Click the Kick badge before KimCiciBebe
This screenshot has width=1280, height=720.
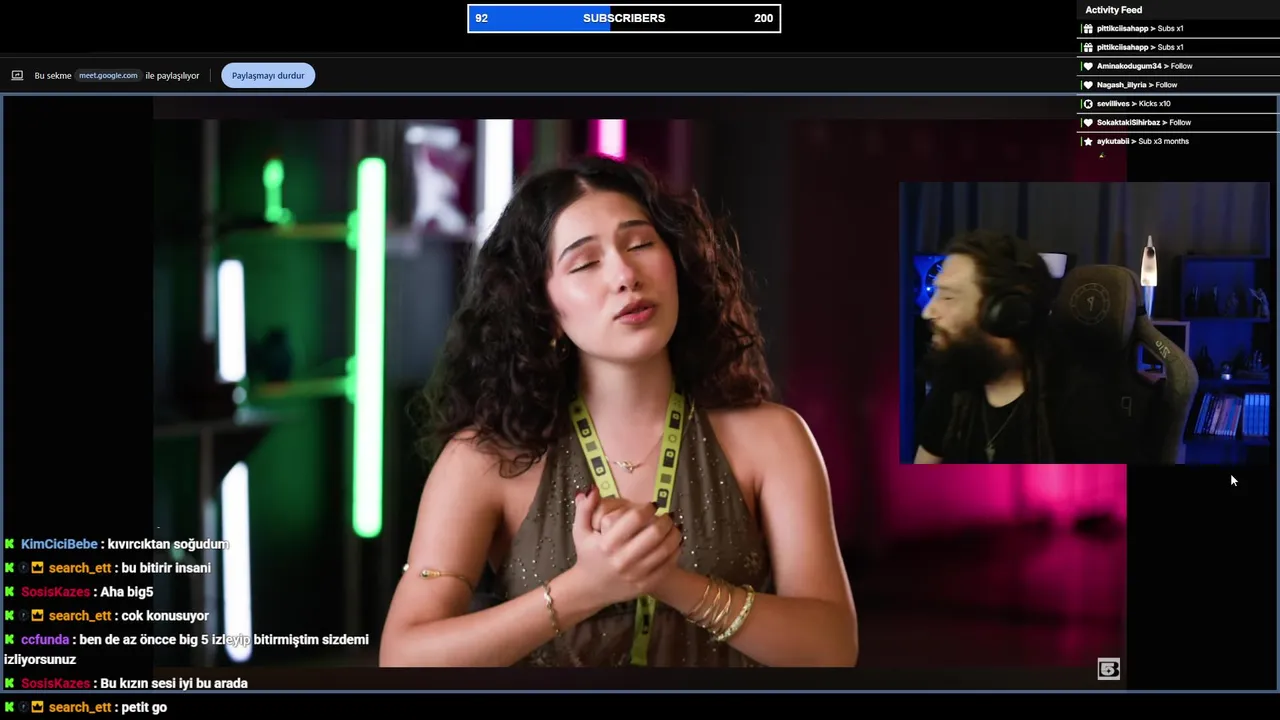point(10,544)
